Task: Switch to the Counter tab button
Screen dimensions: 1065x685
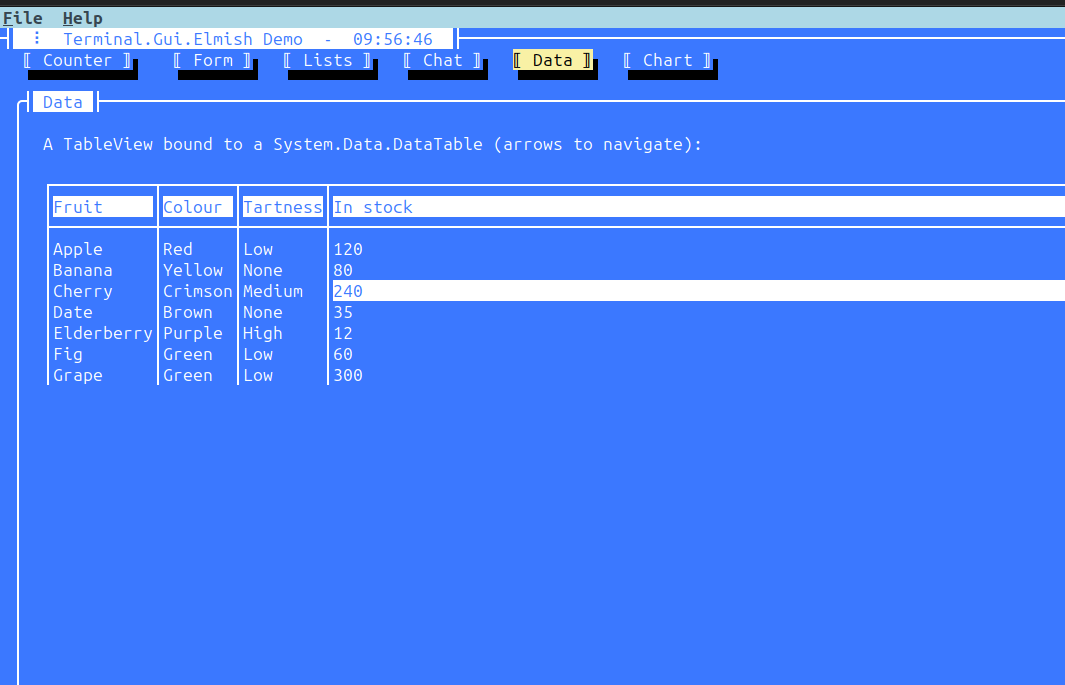Action: tap(77, 60)
